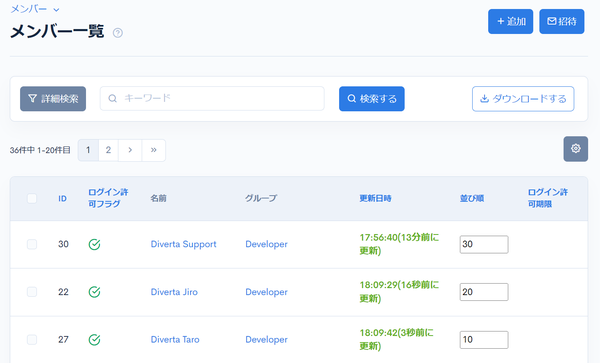Image resolution: width=600 pixels, height=363 pixels.
Task: Click the メンバー一覧 page heading
Action: (57, 31)
